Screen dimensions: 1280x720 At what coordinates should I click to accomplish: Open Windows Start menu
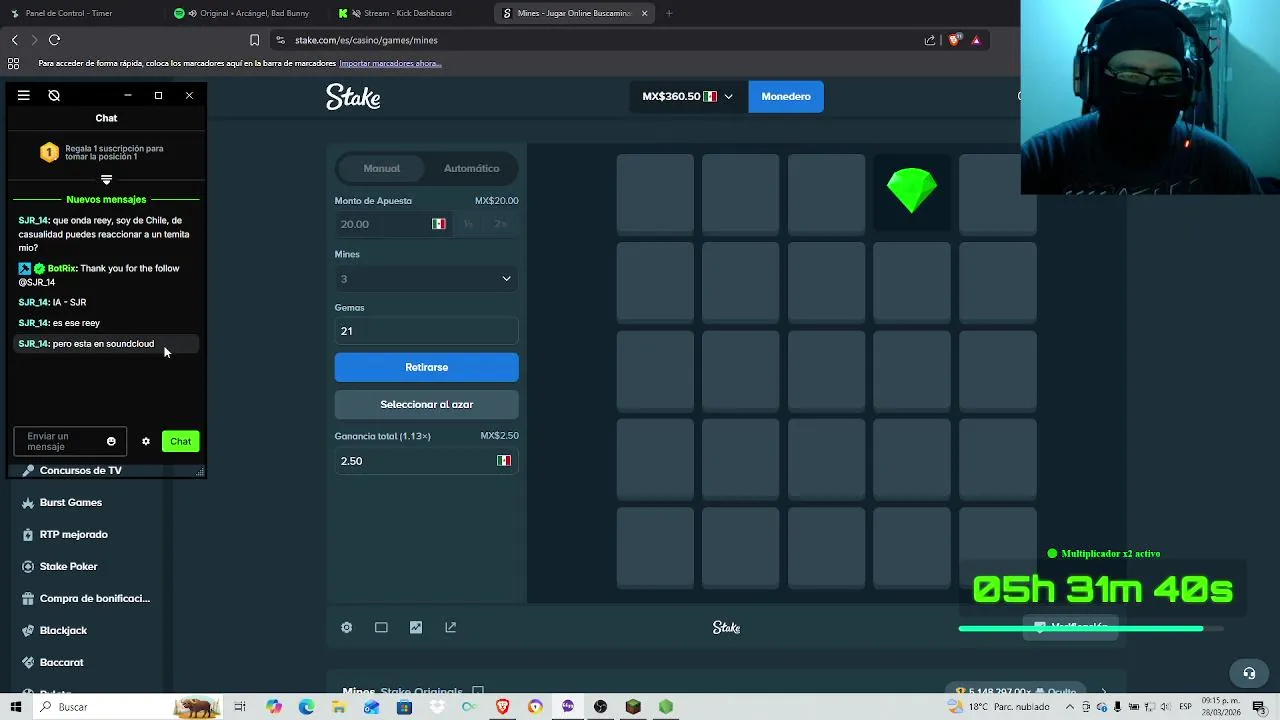click(15, 707)
